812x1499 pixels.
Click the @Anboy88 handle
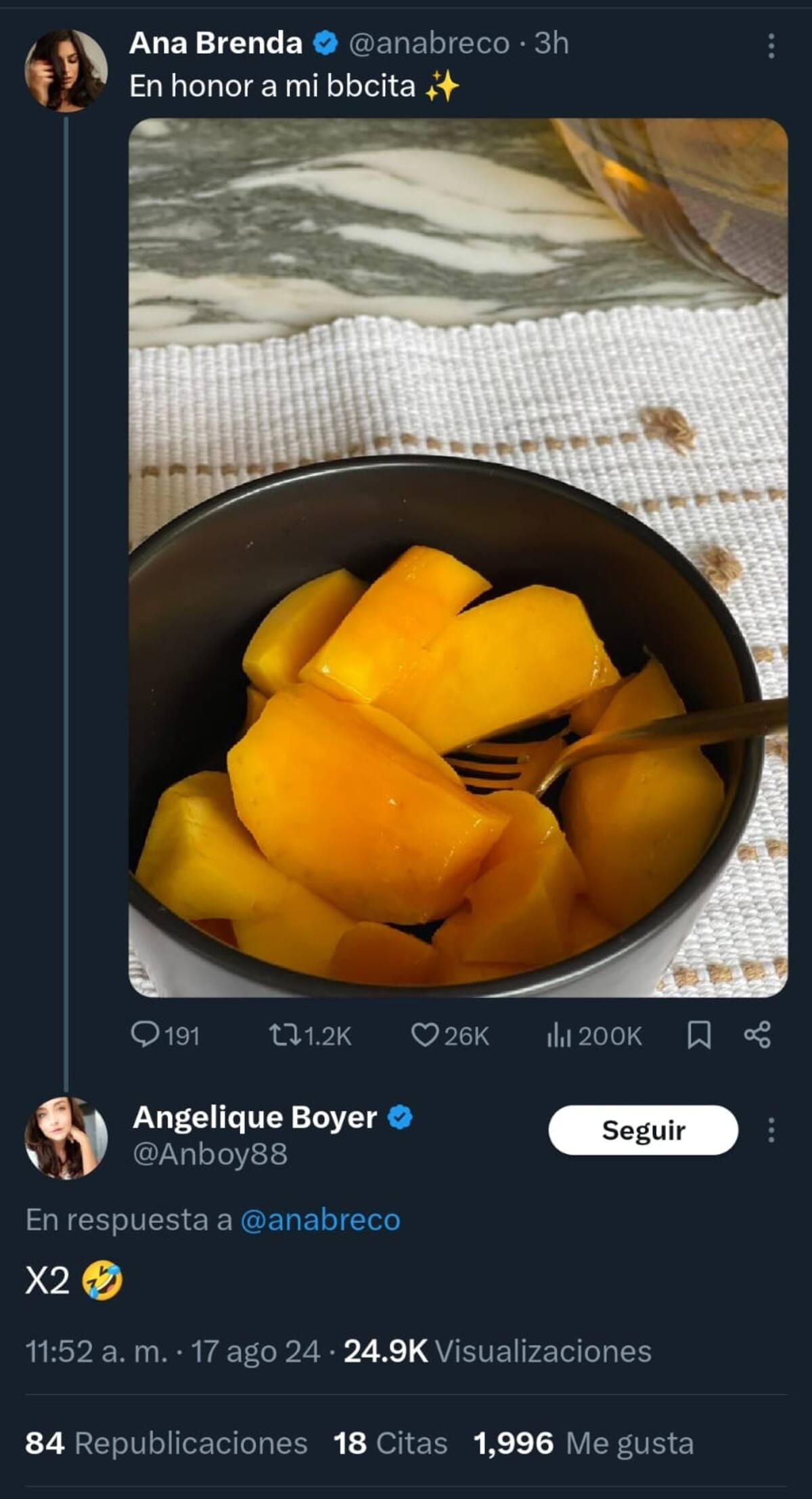pos(210,1154)
